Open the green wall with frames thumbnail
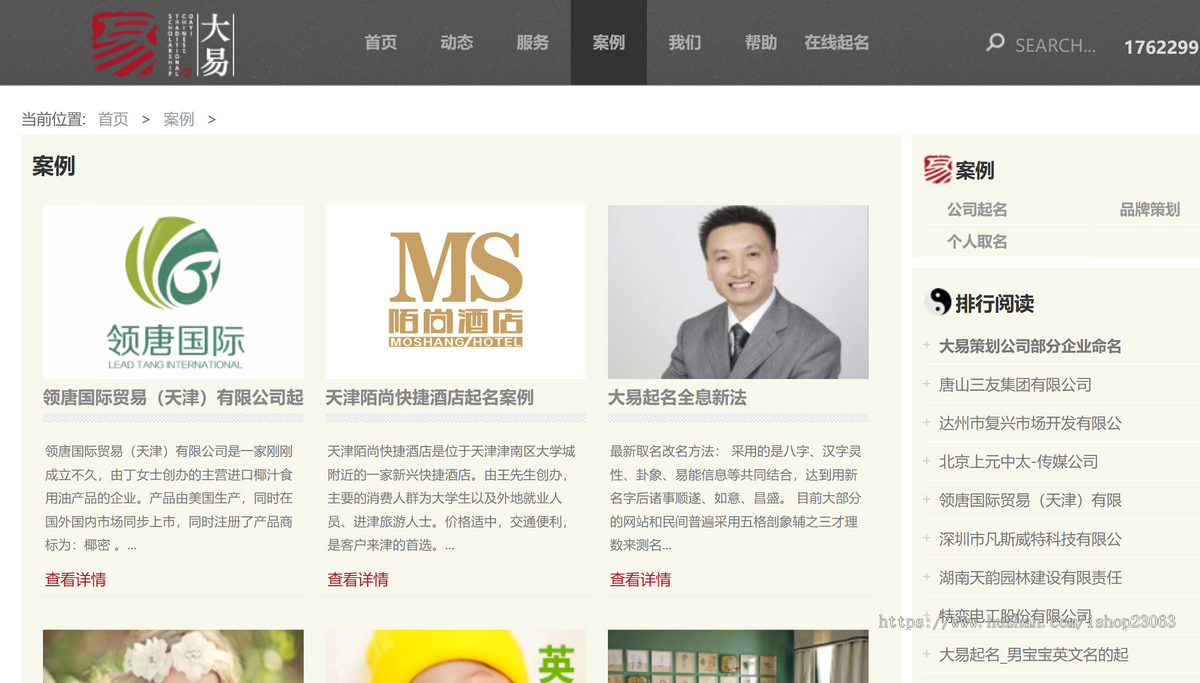The image size is (1200, 683). pyautogui.click(x=738, y=656)
